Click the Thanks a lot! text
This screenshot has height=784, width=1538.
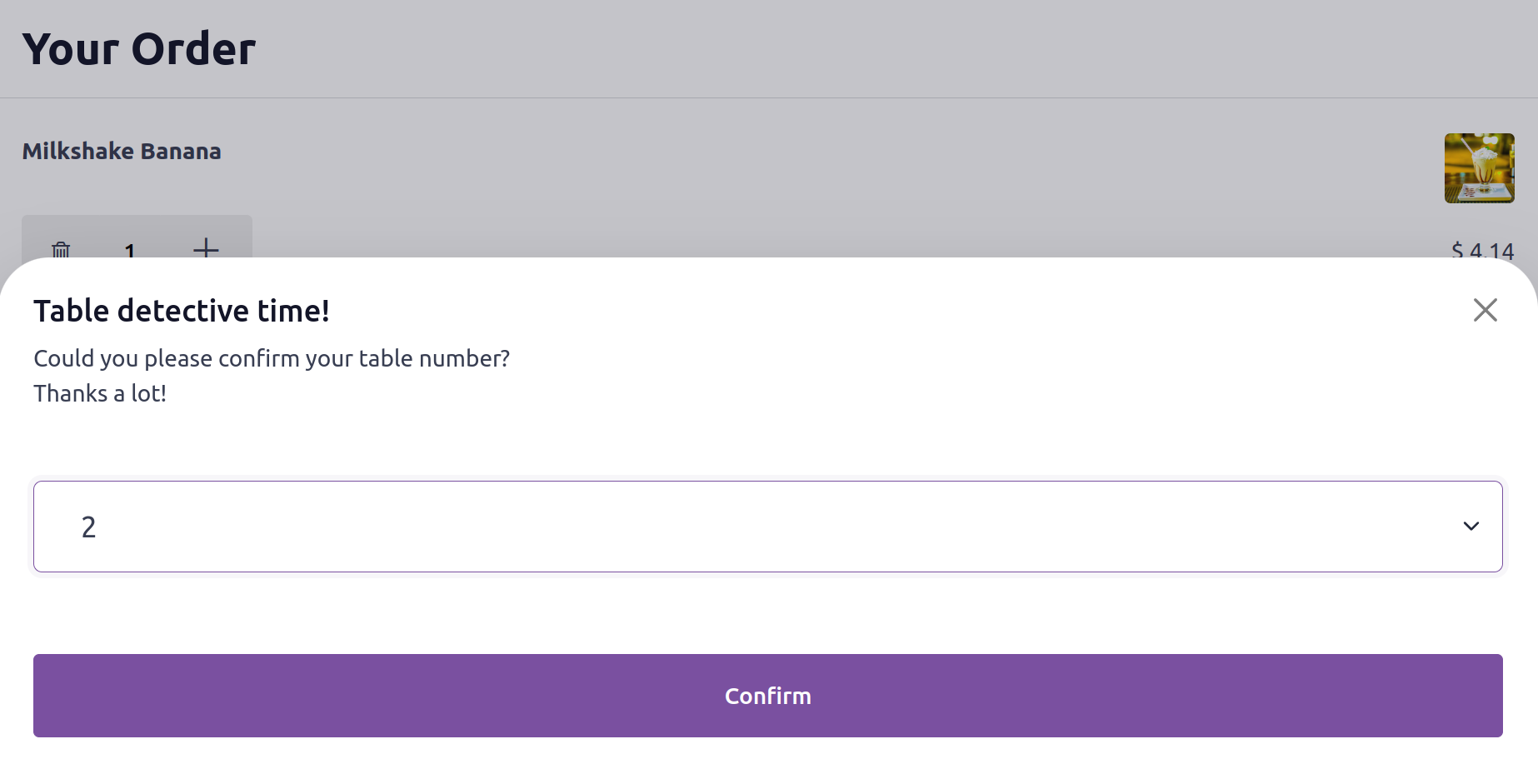[100, 393]
